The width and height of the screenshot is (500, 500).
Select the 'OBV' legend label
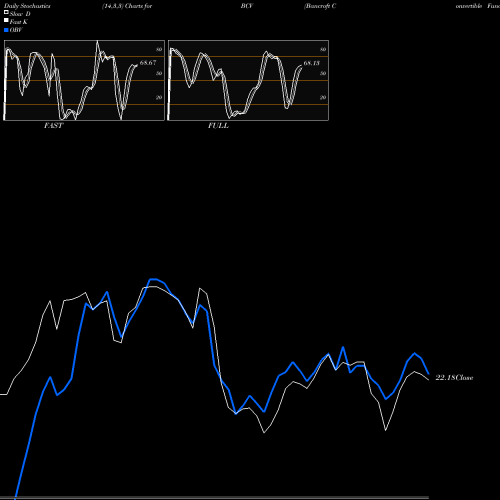[x=16, y=30]
